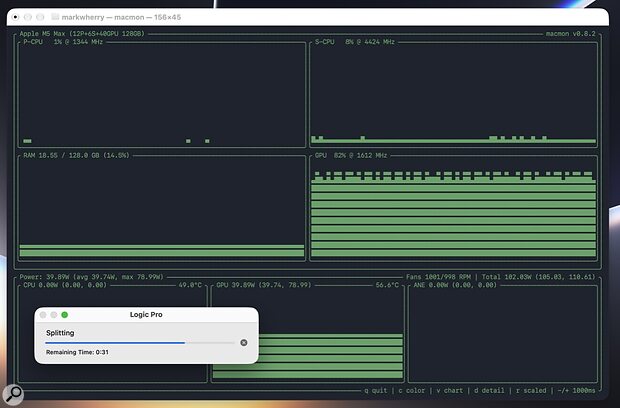Click the green zoom button of Logic Pro dialog

[x=65, y=315]
